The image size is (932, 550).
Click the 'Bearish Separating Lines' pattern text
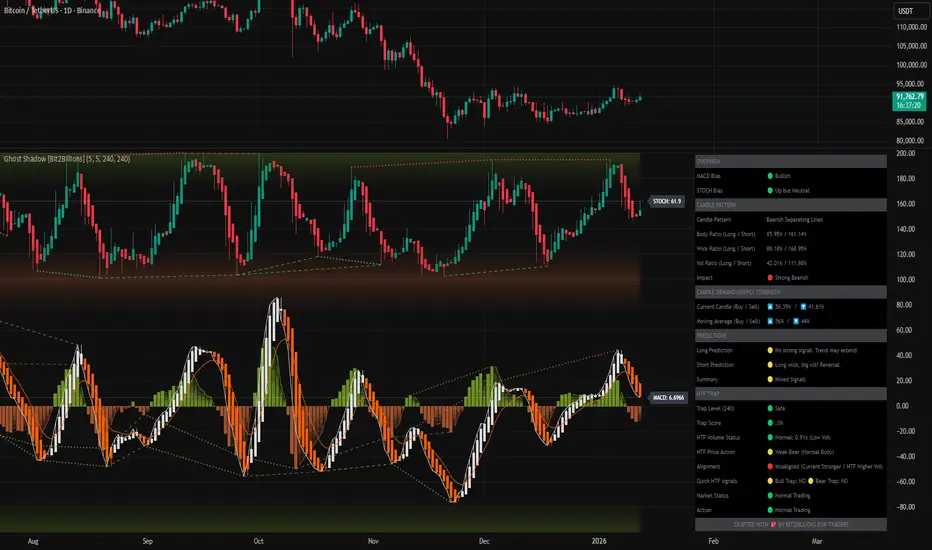click(794, 219)
